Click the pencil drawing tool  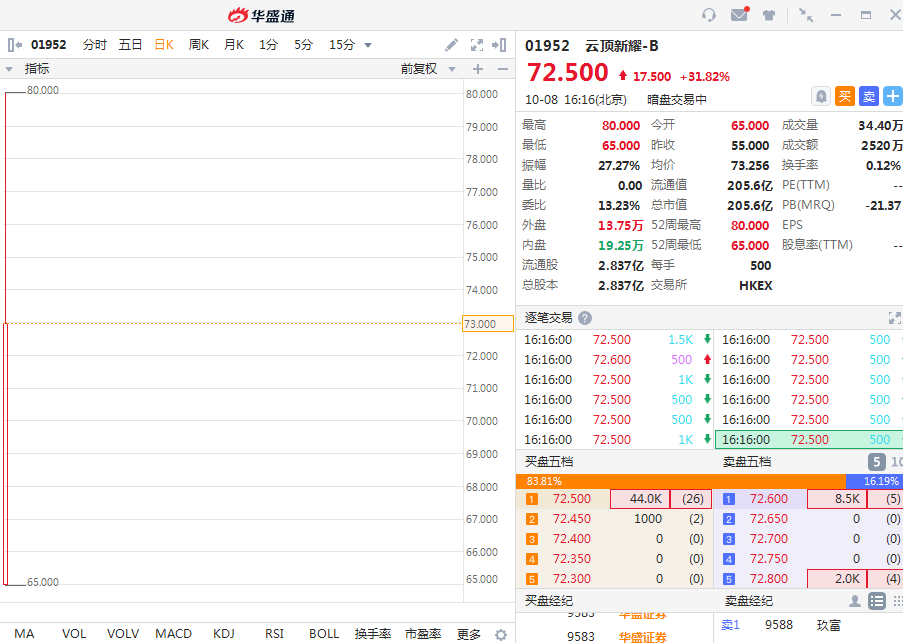(x=451, y=45)
